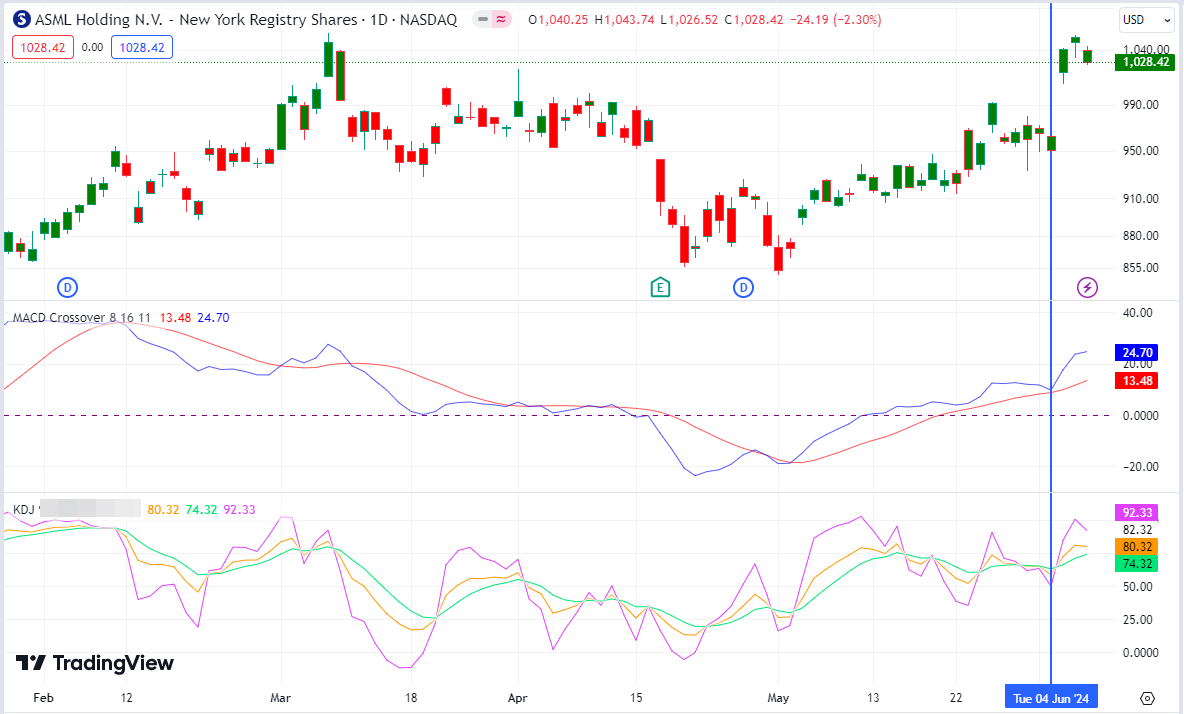Click the first dividend D marker in February

pos(67,288)
